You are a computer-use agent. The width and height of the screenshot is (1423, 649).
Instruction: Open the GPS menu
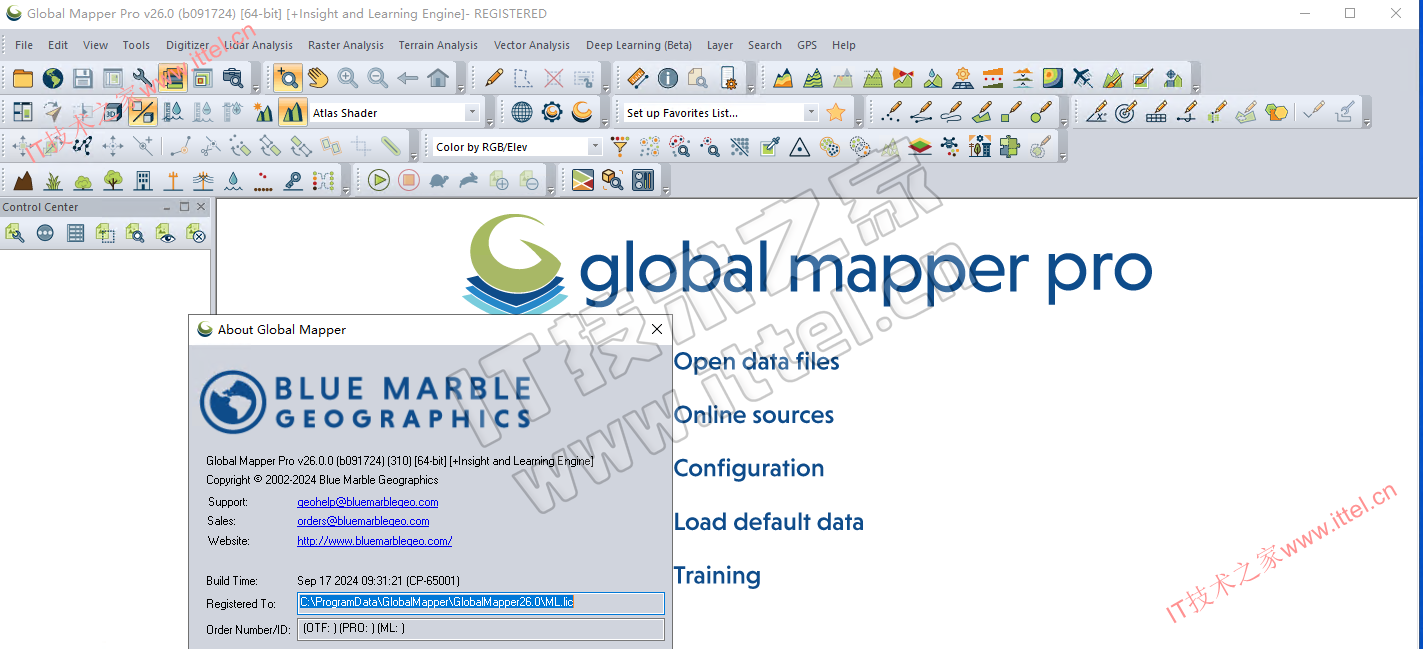pyautogui.click(x=807, y=45)
